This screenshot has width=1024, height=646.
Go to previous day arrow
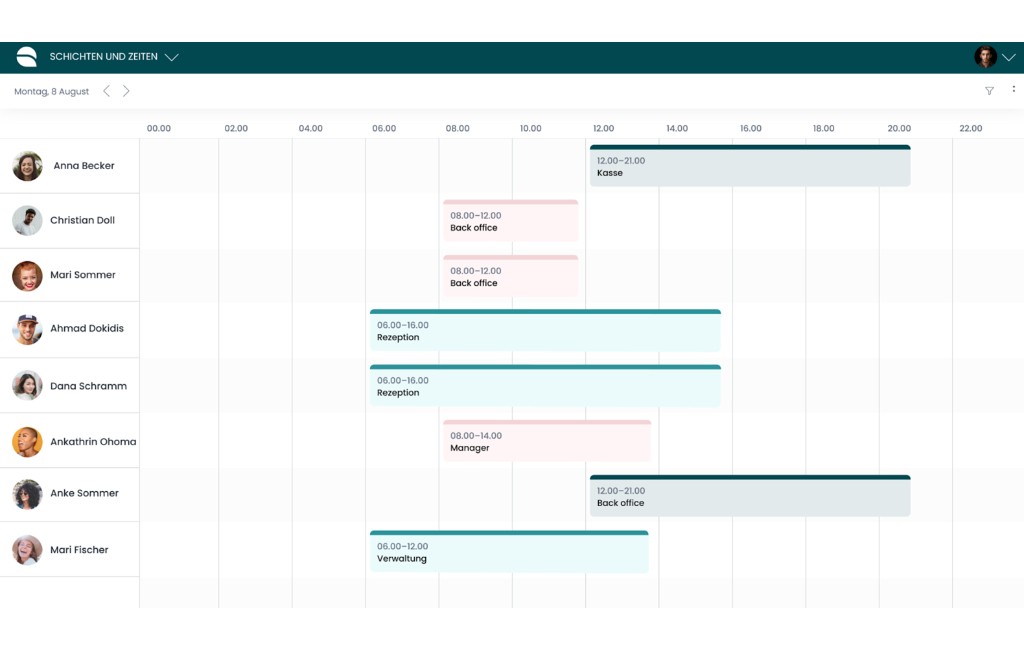click(106, 91)
